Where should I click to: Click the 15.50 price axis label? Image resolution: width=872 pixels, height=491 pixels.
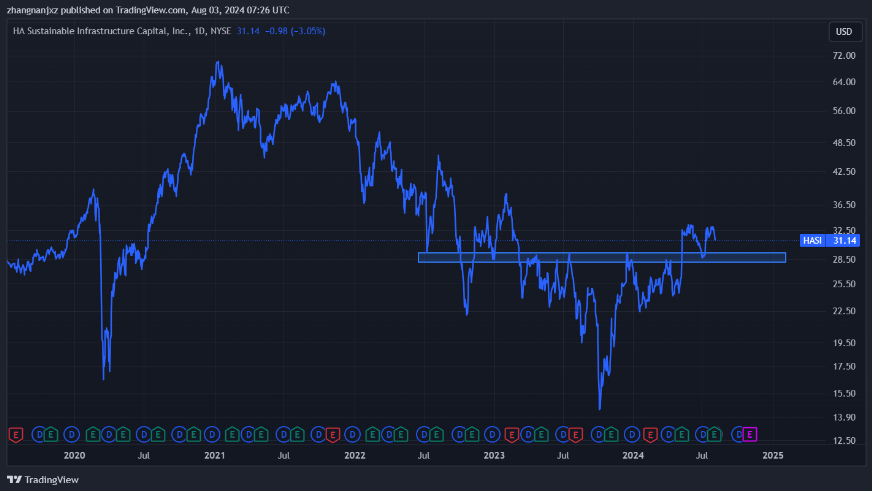pos(844,393)
